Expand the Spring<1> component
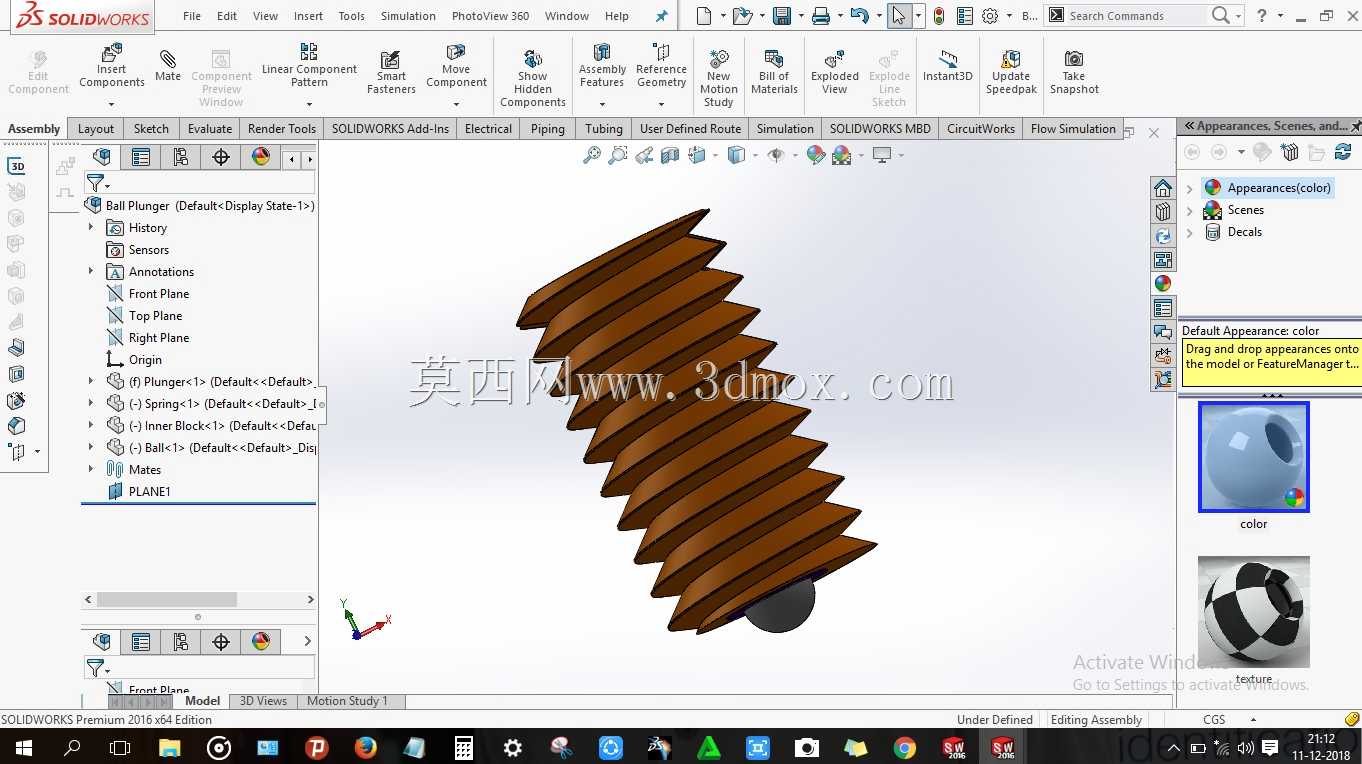The width and height of the screenshot is (1362, 764). 91,404
